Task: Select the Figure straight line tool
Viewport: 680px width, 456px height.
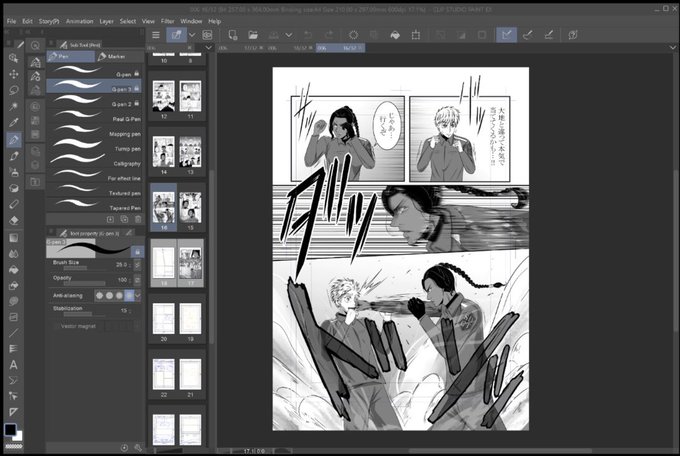Action: 13,333
